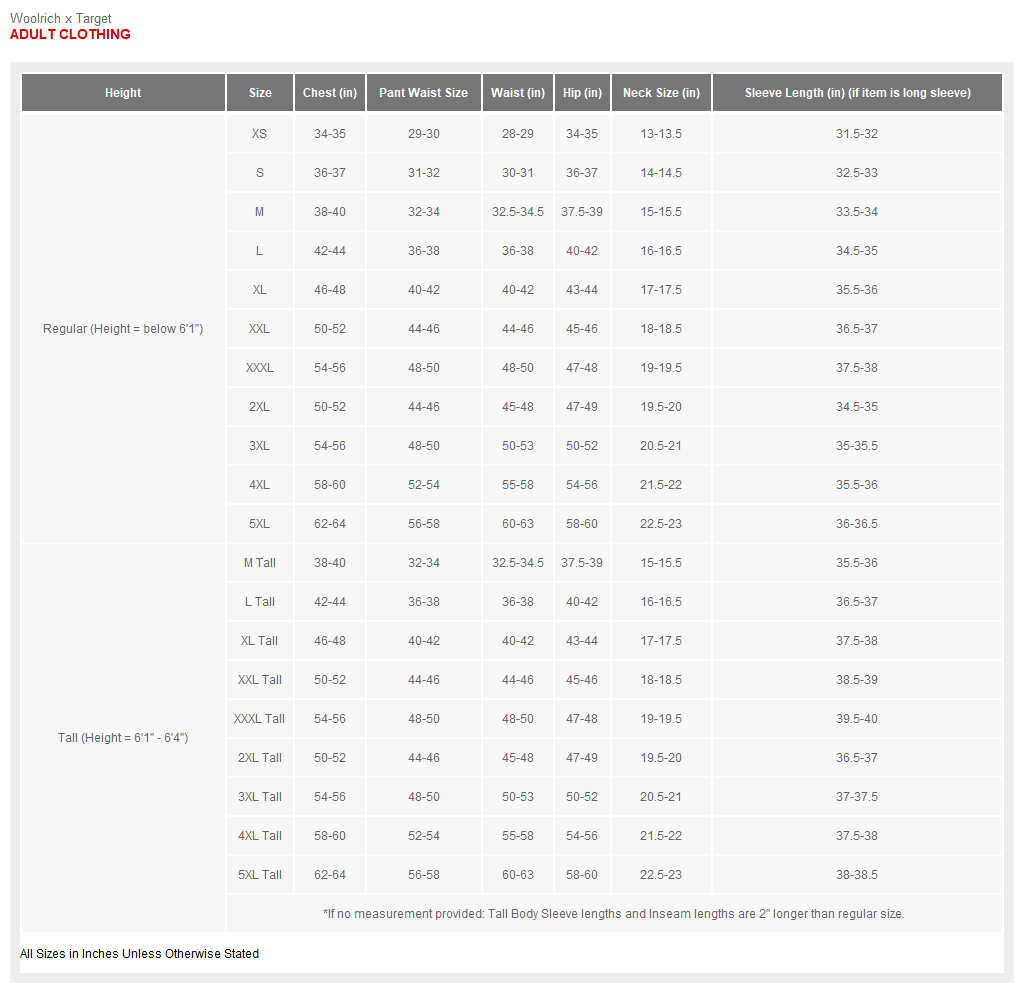Select the Size column header
Screen dimensions: 1024x998
click(x=260, y=93)
